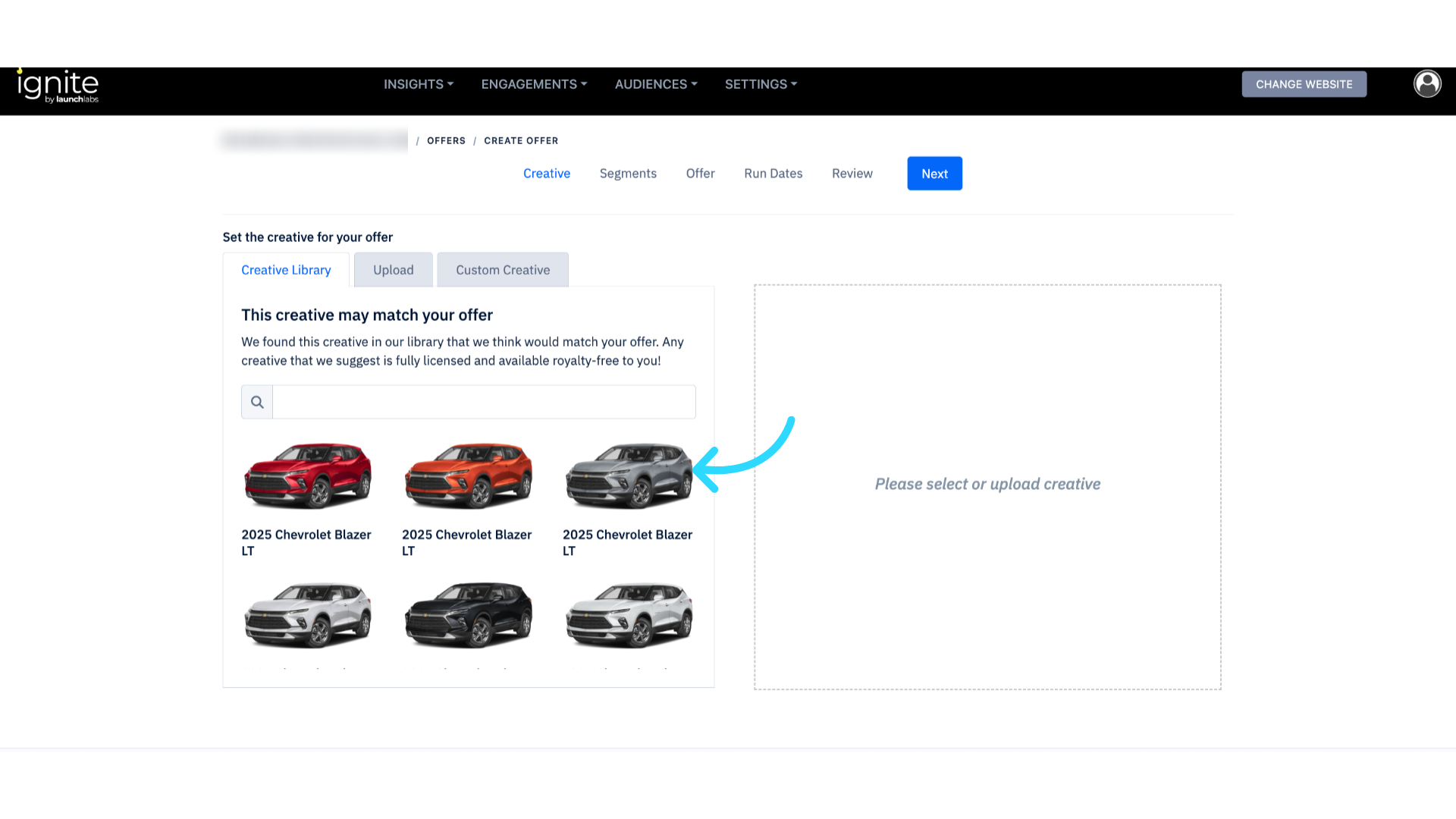Switch to the Upload tab

[x=393, y=270]
